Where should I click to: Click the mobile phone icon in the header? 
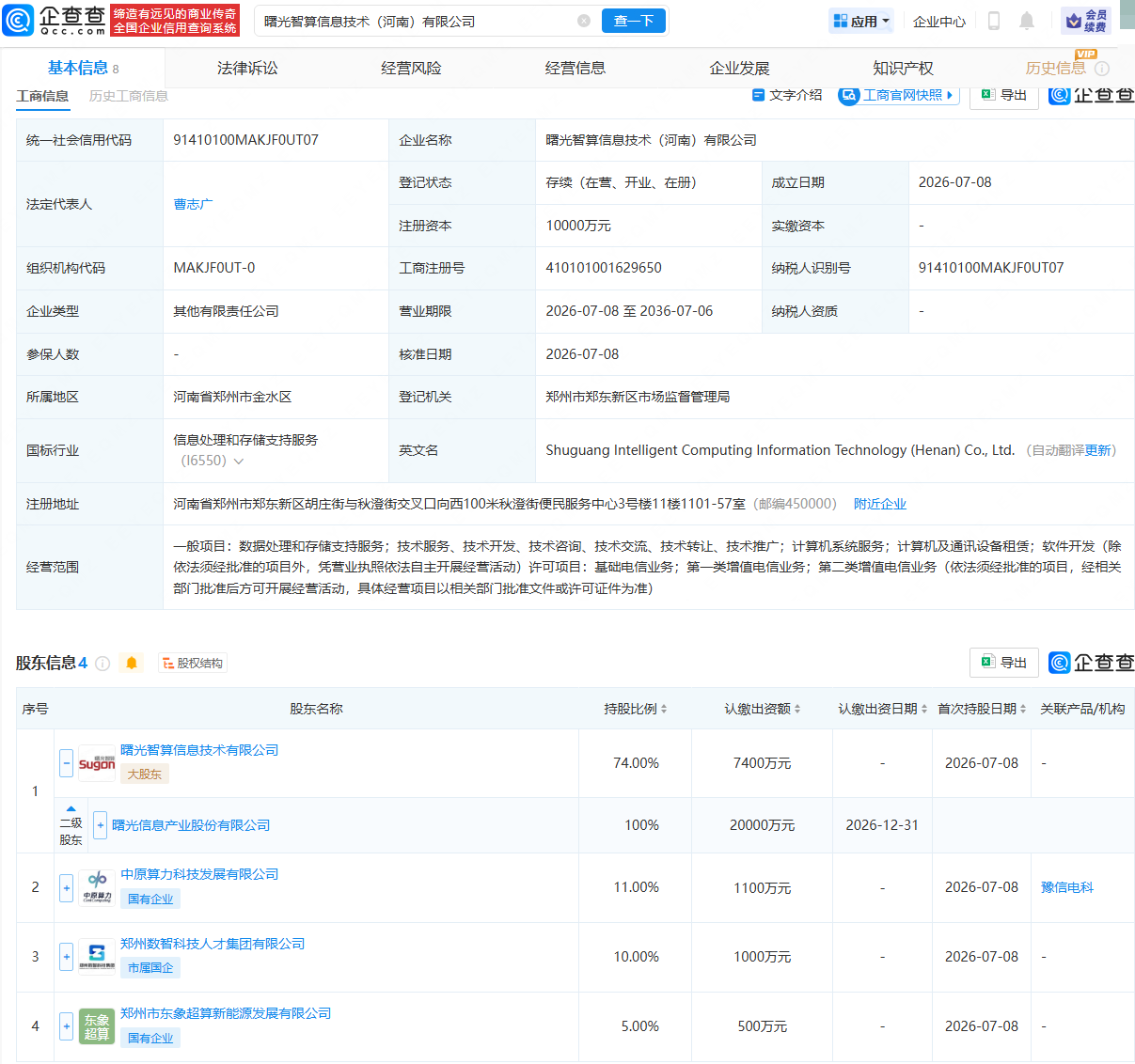(x=994, y=21)
